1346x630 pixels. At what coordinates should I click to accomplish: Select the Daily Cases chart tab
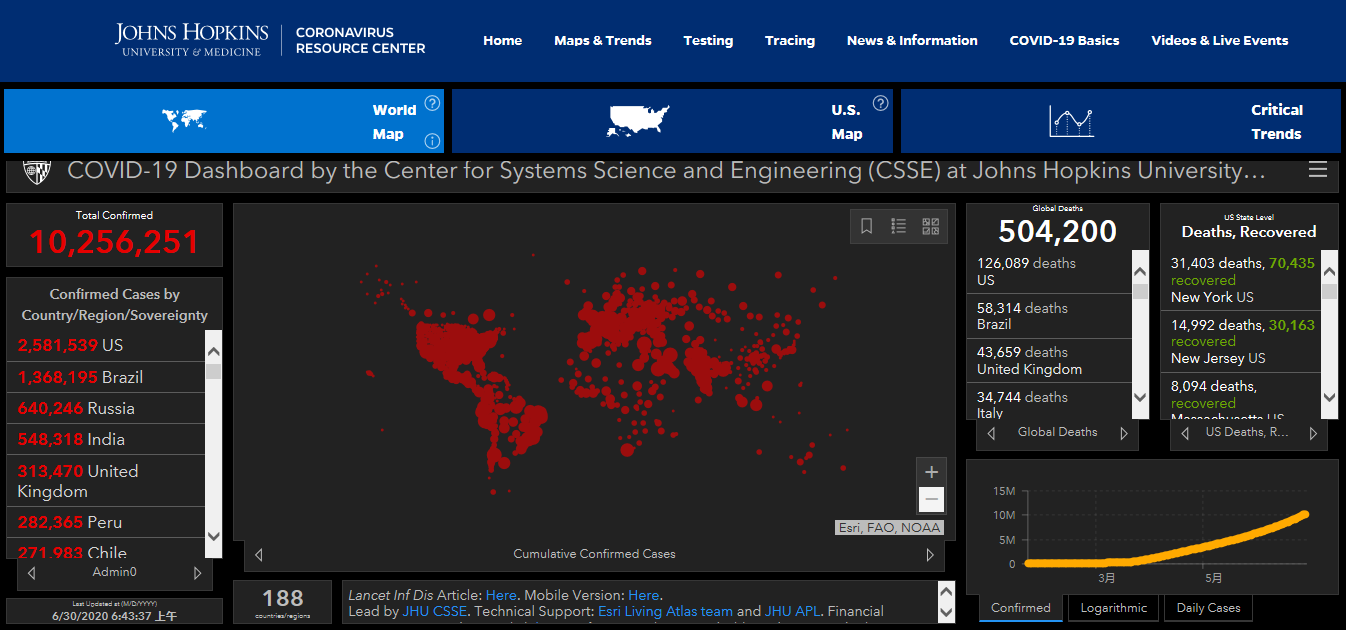point(1208,608)
